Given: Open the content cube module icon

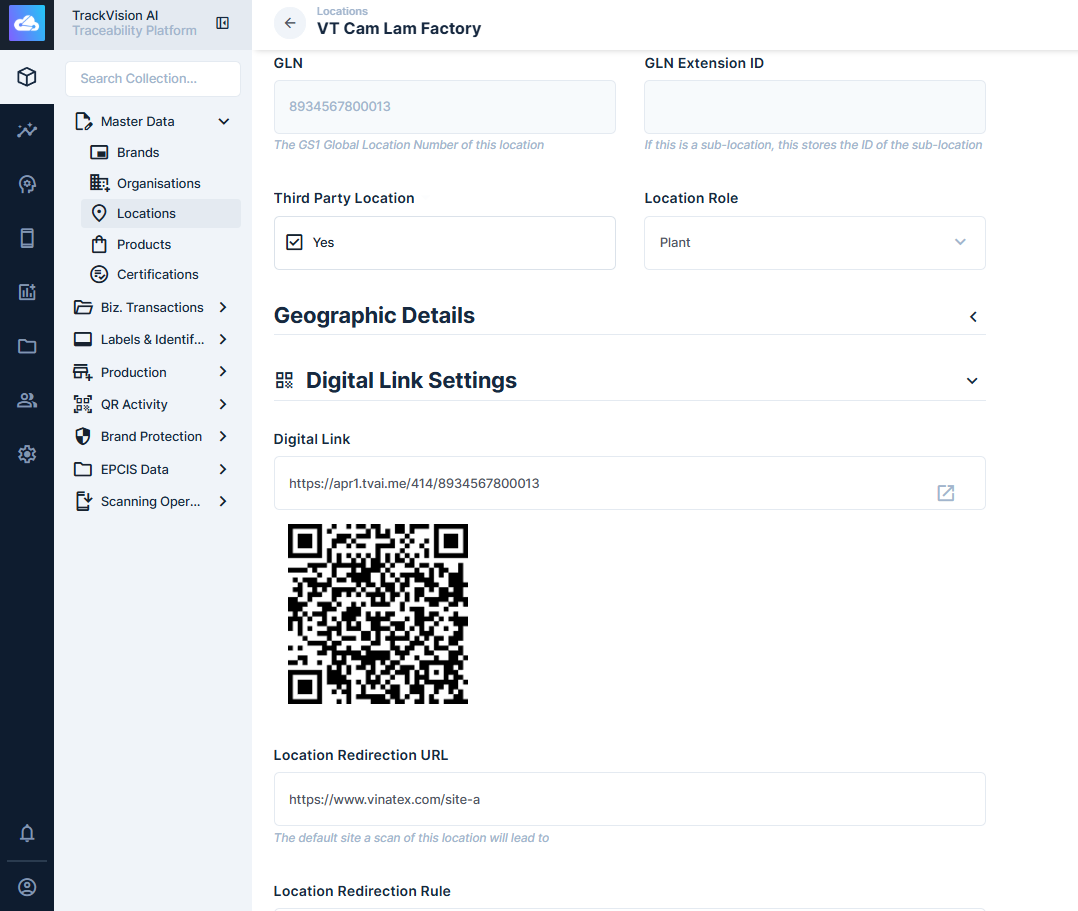Looking at the screenshot, I should coord(27,76).
